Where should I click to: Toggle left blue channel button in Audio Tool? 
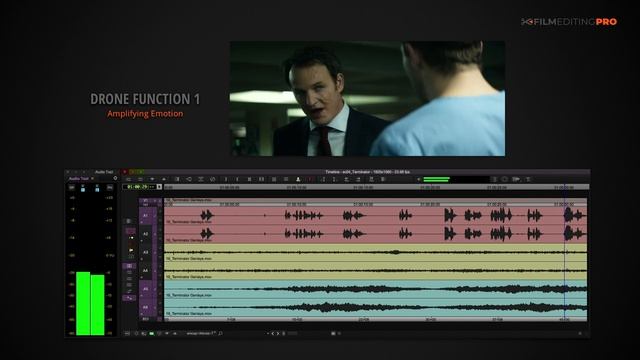[x=83, y=188]
